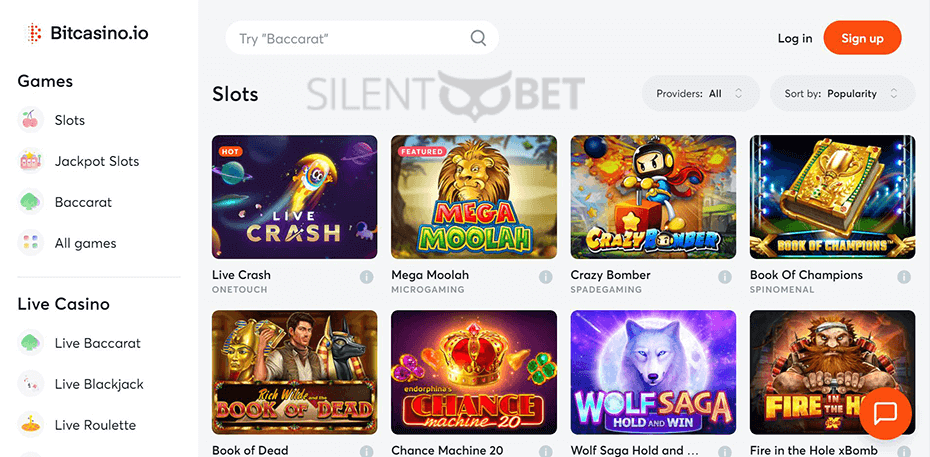The image size is (930, 457).
Task: Open the live chat bubble icon
Action: [x=886, y=413]
